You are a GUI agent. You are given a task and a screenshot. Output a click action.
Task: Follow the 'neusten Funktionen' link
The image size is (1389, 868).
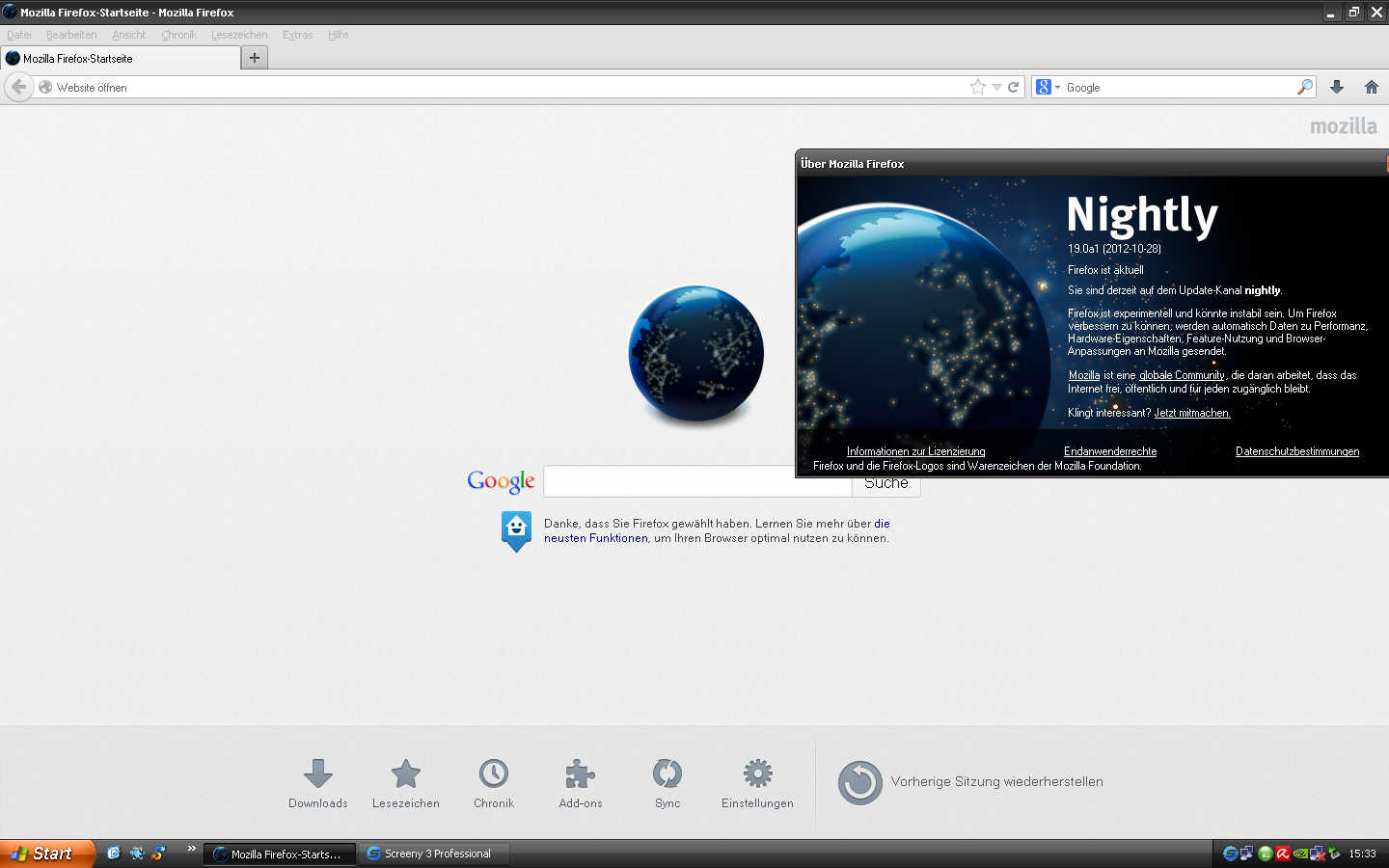pos(596,538)
